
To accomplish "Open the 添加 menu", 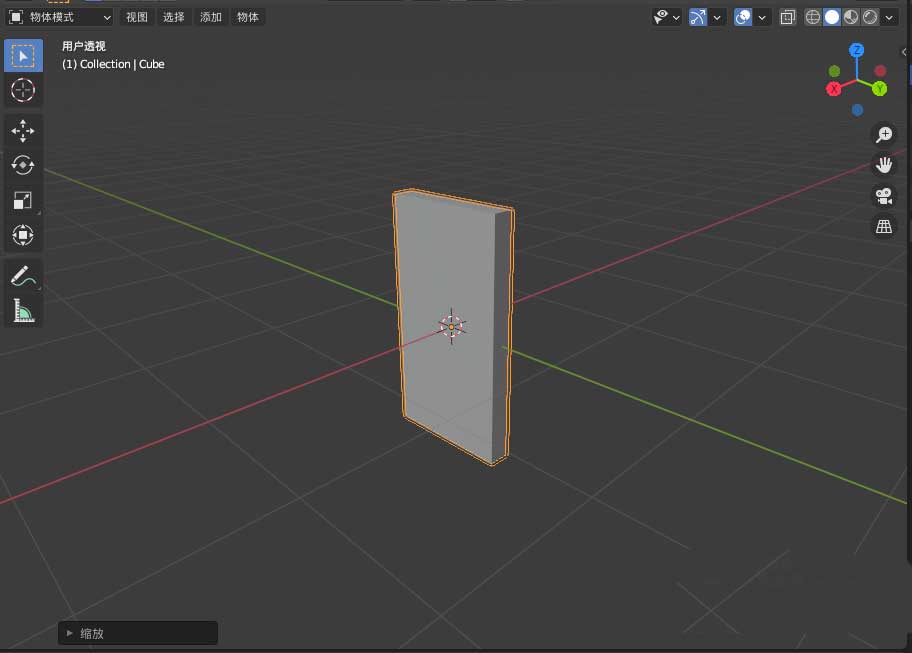I will [x=211, y=17].
